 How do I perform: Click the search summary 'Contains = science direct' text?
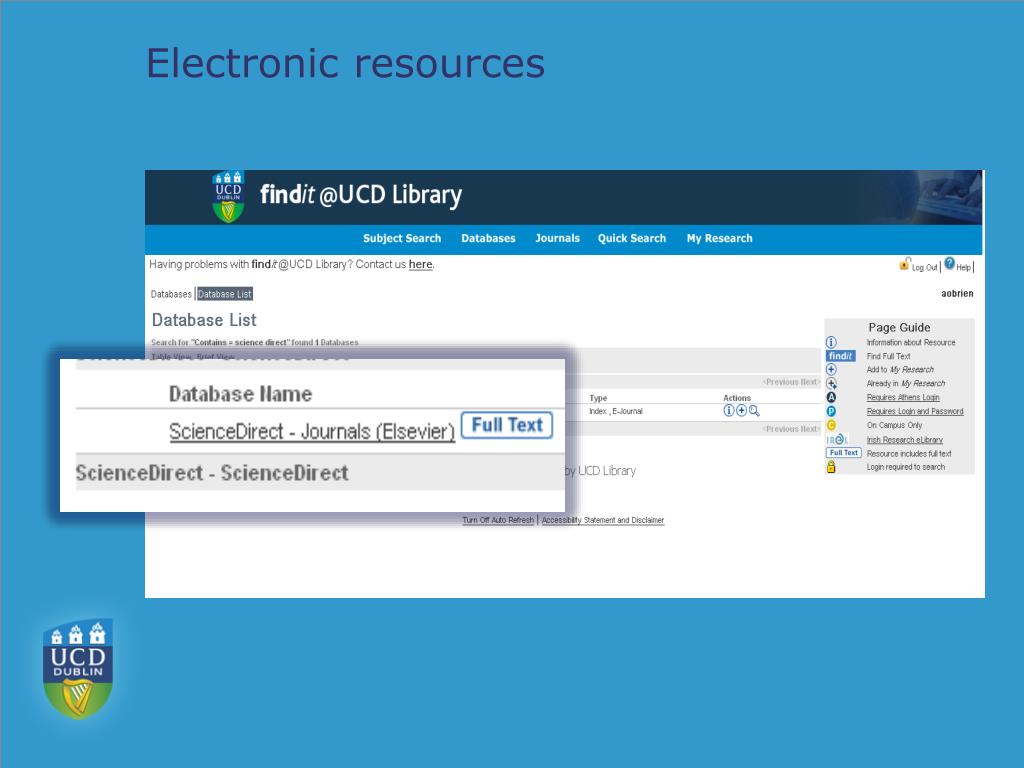240,342
